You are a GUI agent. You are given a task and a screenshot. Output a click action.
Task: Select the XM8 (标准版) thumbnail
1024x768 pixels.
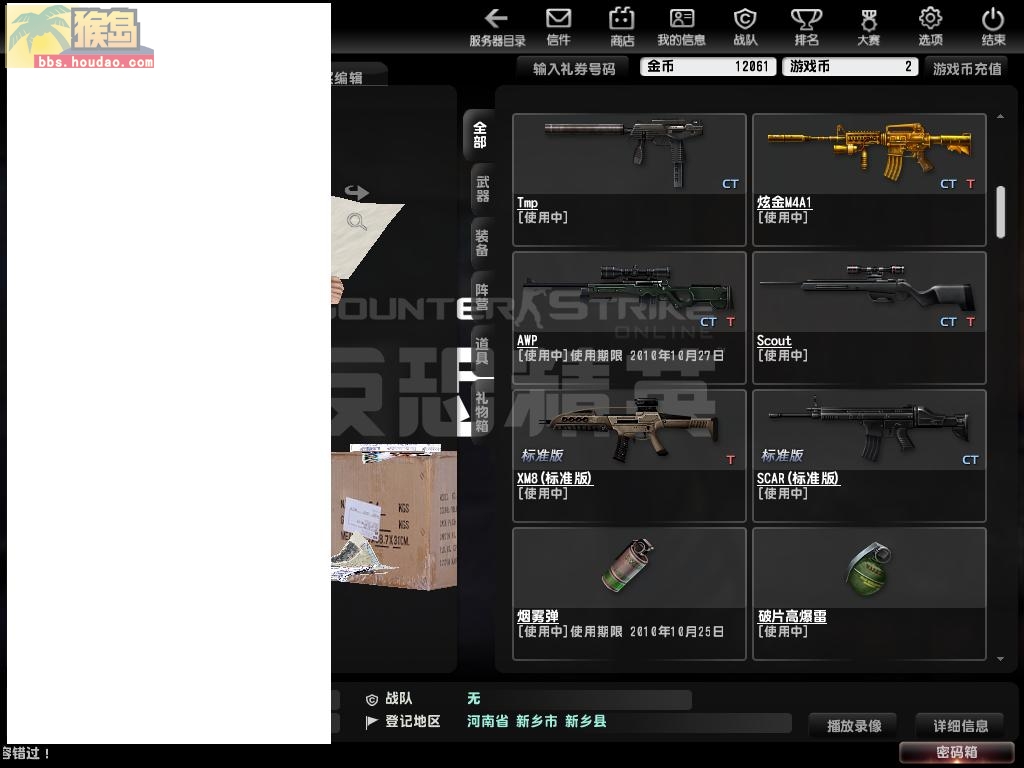tap(630, 430)
